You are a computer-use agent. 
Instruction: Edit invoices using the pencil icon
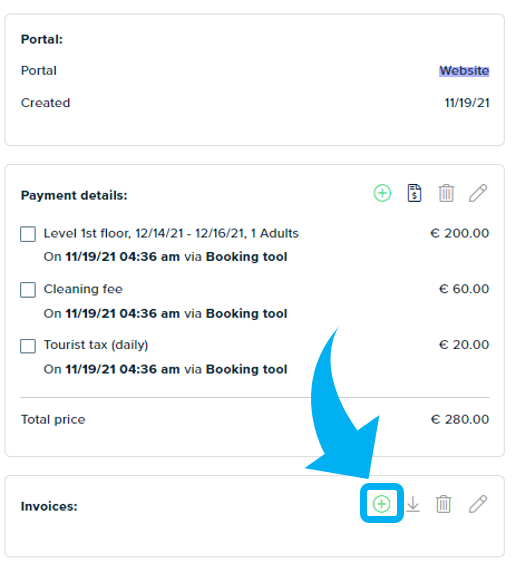(478, 504)
